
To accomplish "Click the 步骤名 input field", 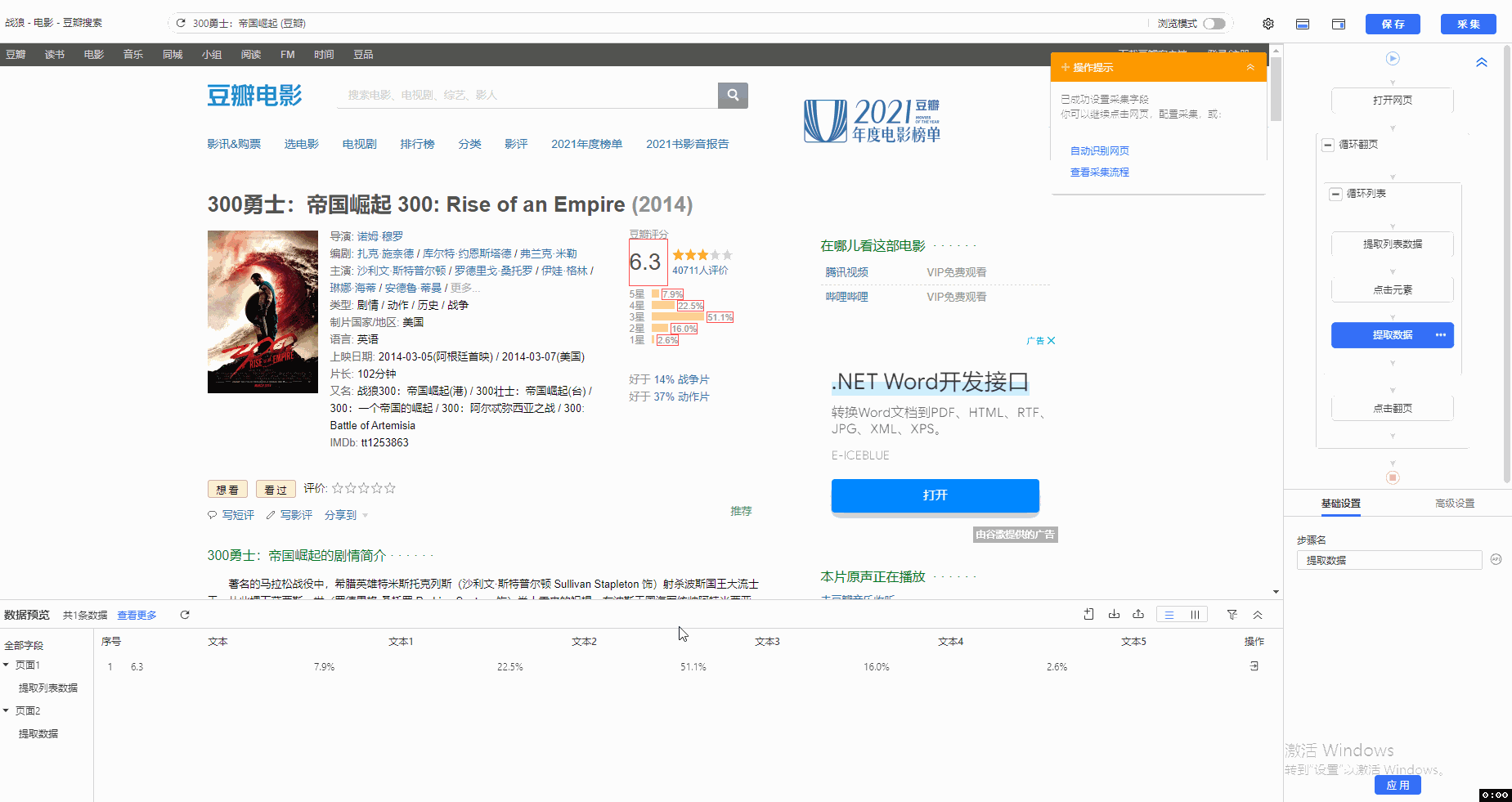I will (1389, 560).
